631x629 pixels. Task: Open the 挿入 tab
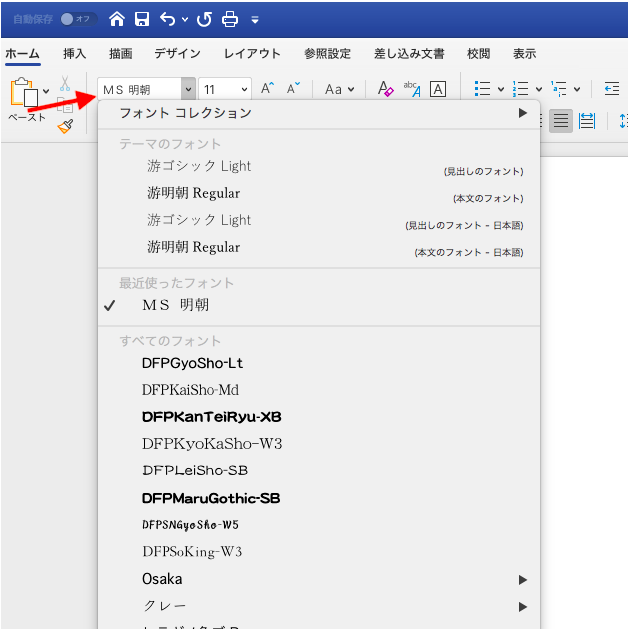click(x=74, y=54)
